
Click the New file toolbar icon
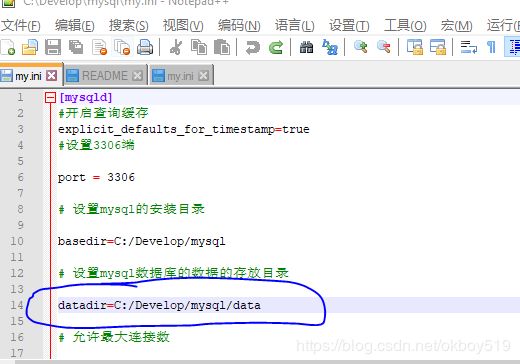pos(8,47)
